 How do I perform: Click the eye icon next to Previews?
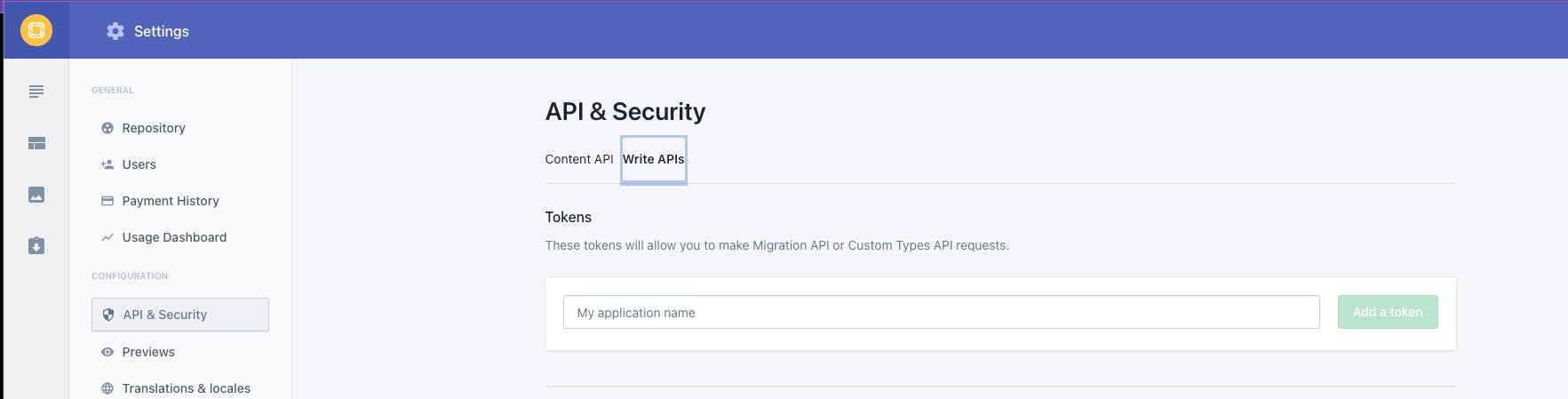pyautogui.click(x=107, y=352)
